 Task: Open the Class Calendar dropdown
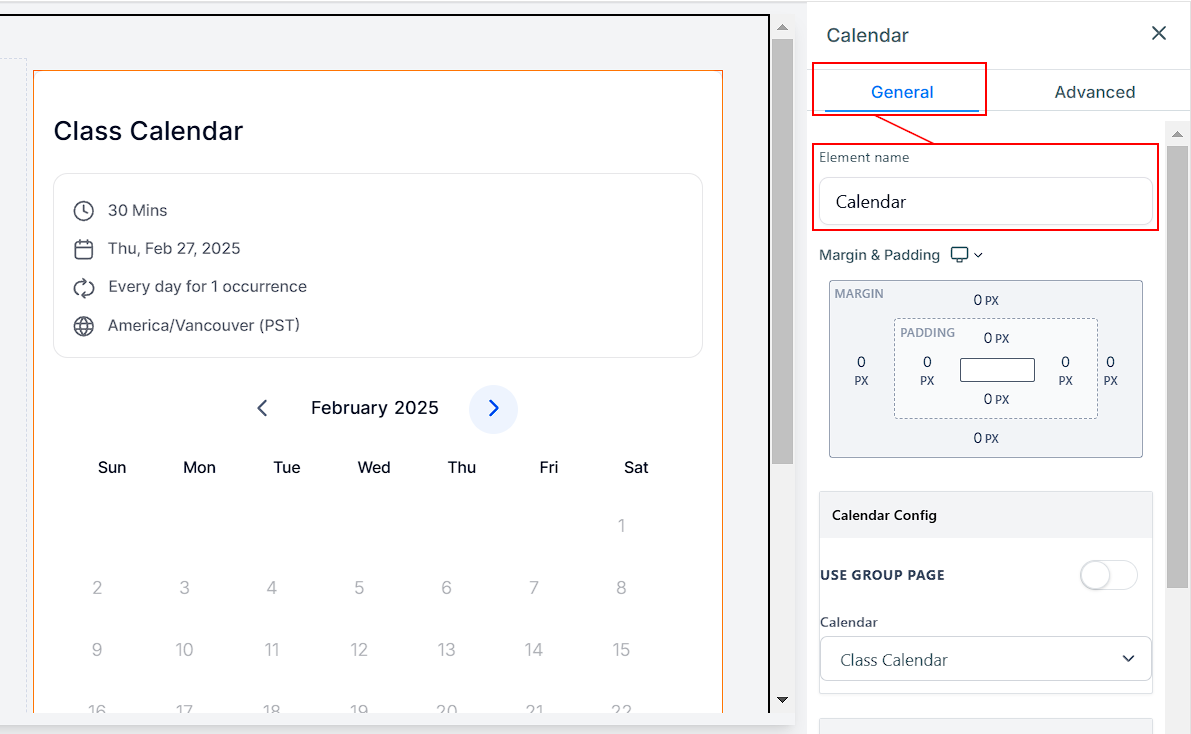click(x=985, y=660)
